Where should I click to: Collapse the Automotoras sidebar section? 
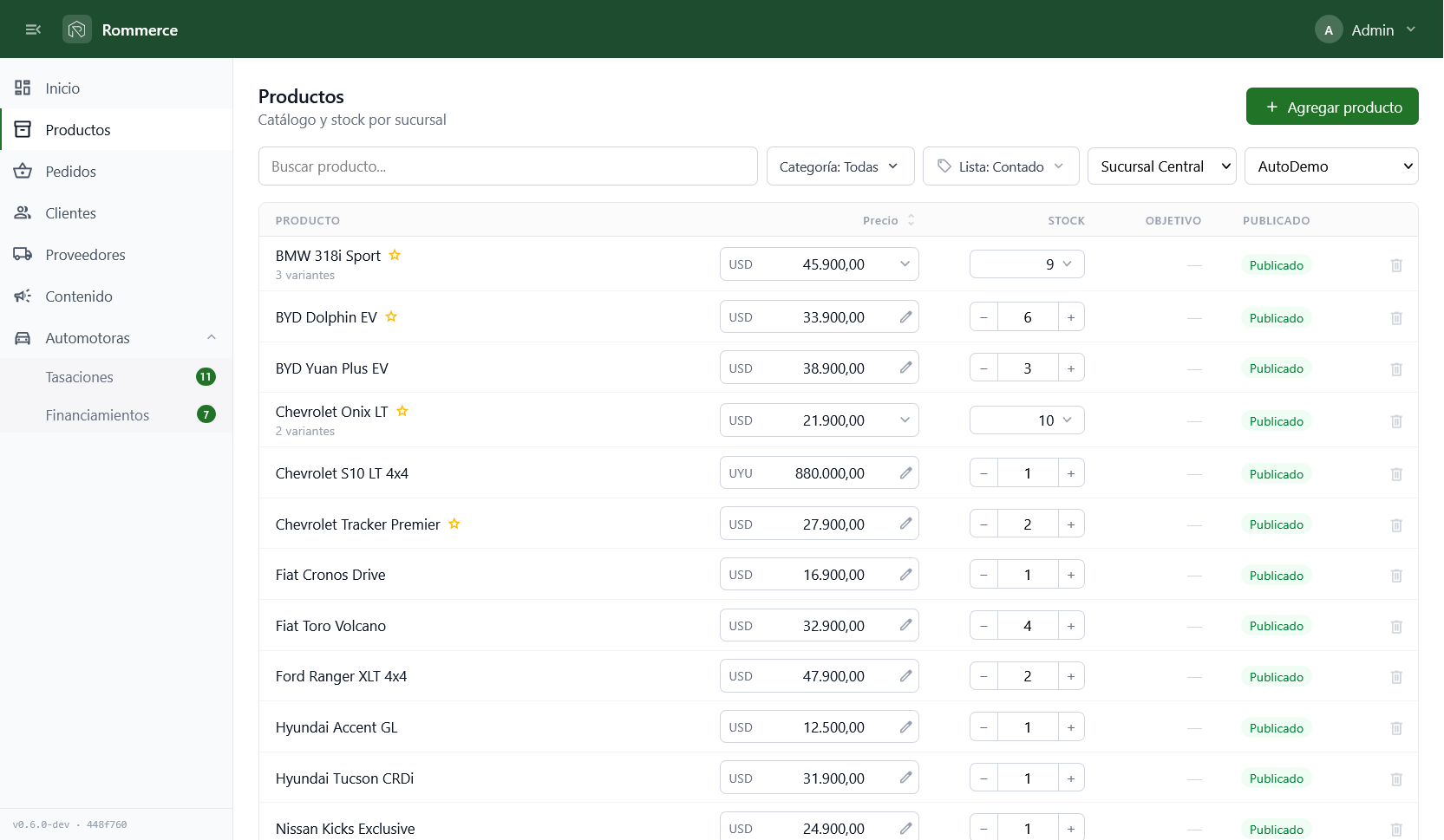[x=212, y=337]
